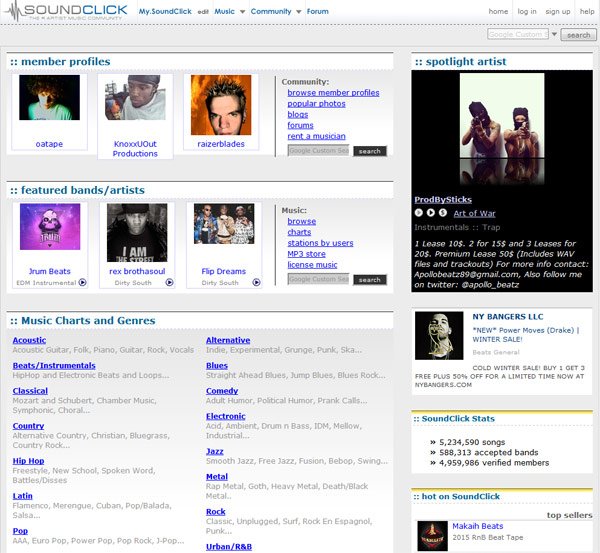Open Beats/Instrumentals genre link
Viewport: 600px width, 553px height.
click(54, 365)
